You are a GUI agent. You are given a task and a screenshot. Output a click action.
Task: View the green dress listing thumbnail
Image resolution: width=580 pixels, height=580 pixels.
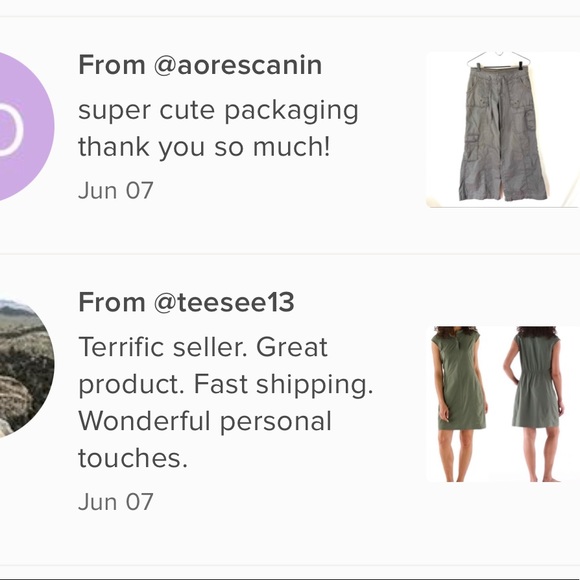pos(503,404)
